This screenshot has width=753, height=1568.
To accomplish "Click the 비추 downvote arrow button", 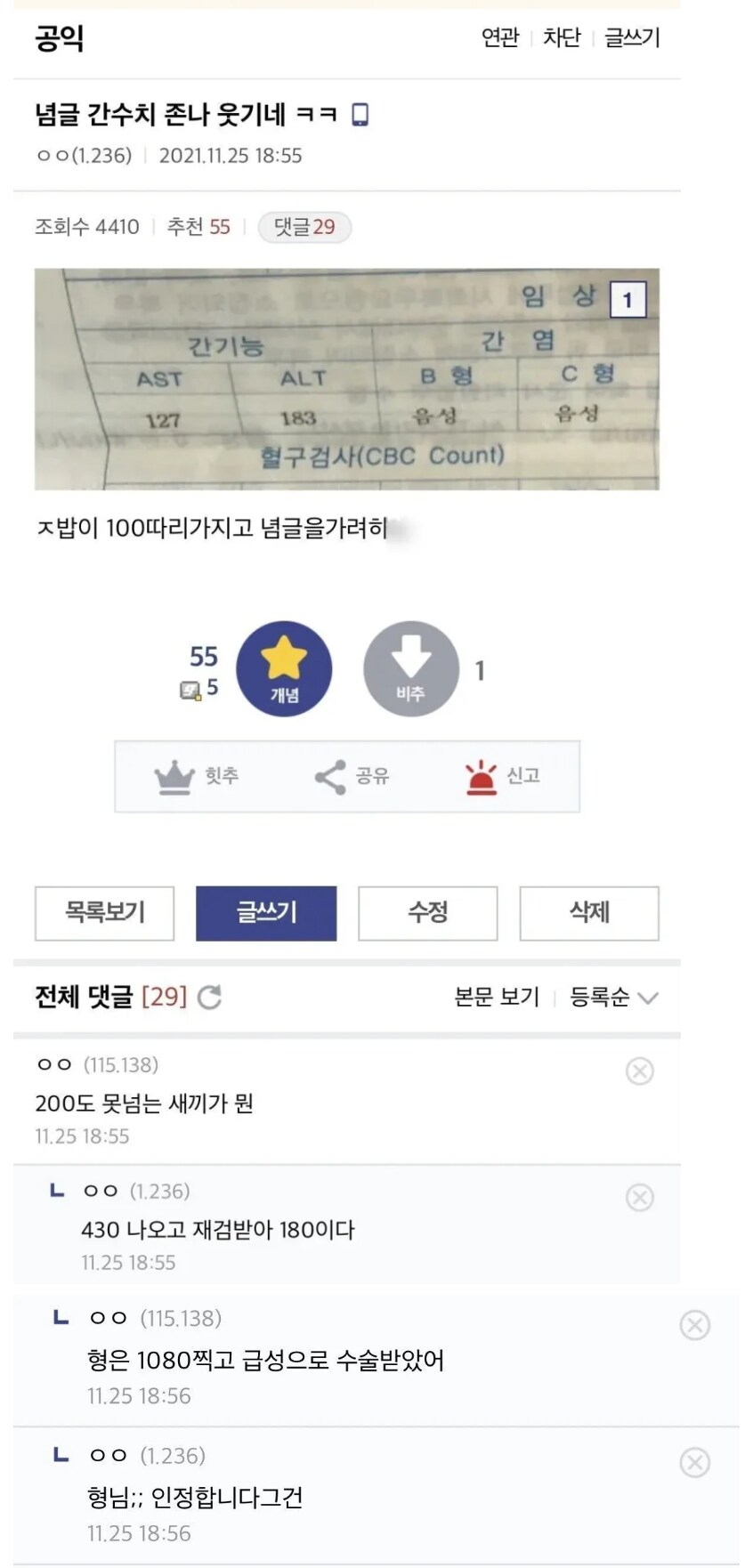I will click(x=410, y=668).
